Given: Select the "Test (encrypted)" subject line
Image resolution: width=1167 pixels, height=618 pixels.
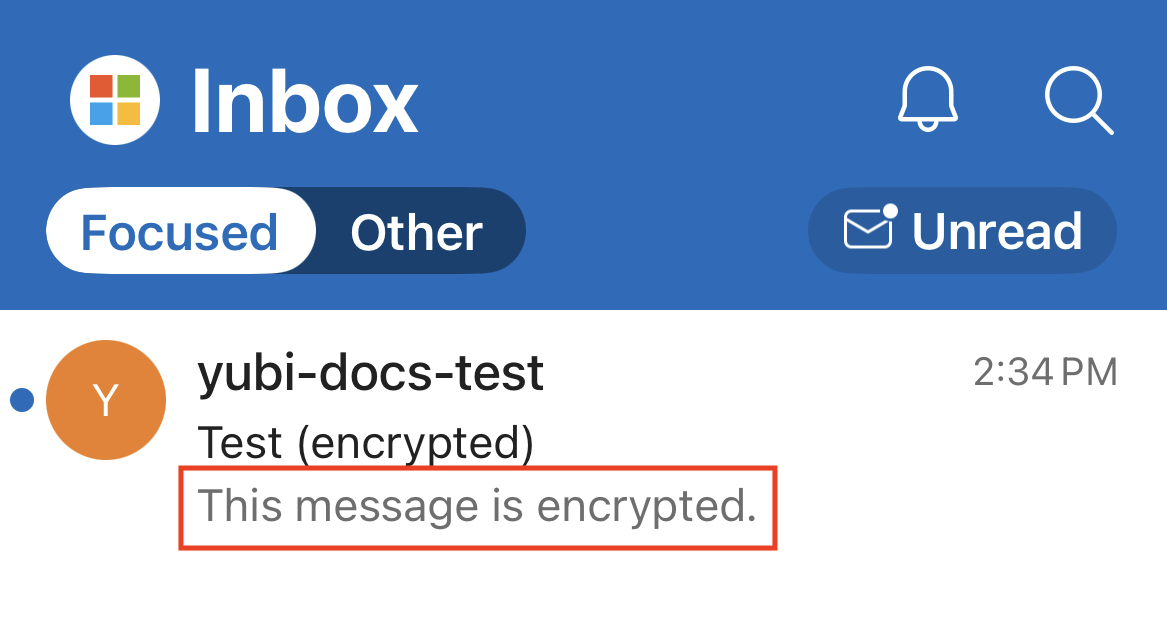Looking at the screenshot, I should (365, 443).
